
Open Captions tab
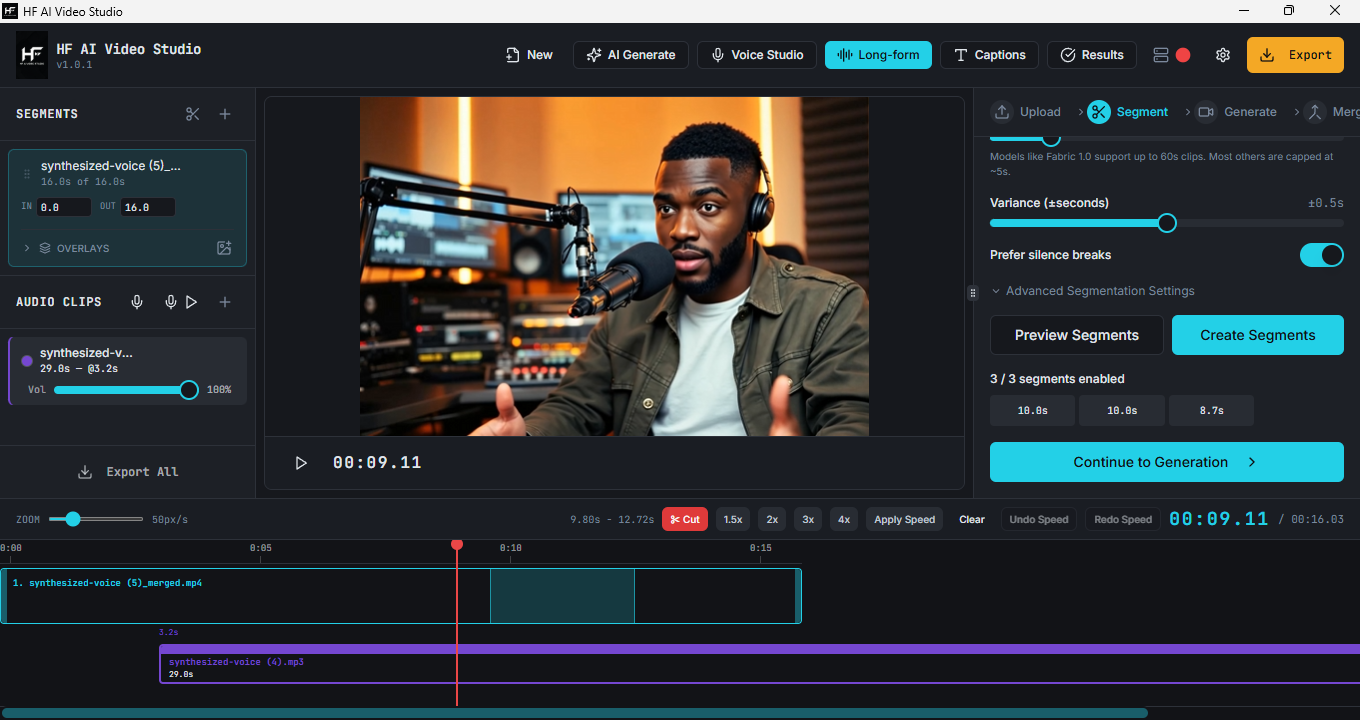(x=990, y=55)
